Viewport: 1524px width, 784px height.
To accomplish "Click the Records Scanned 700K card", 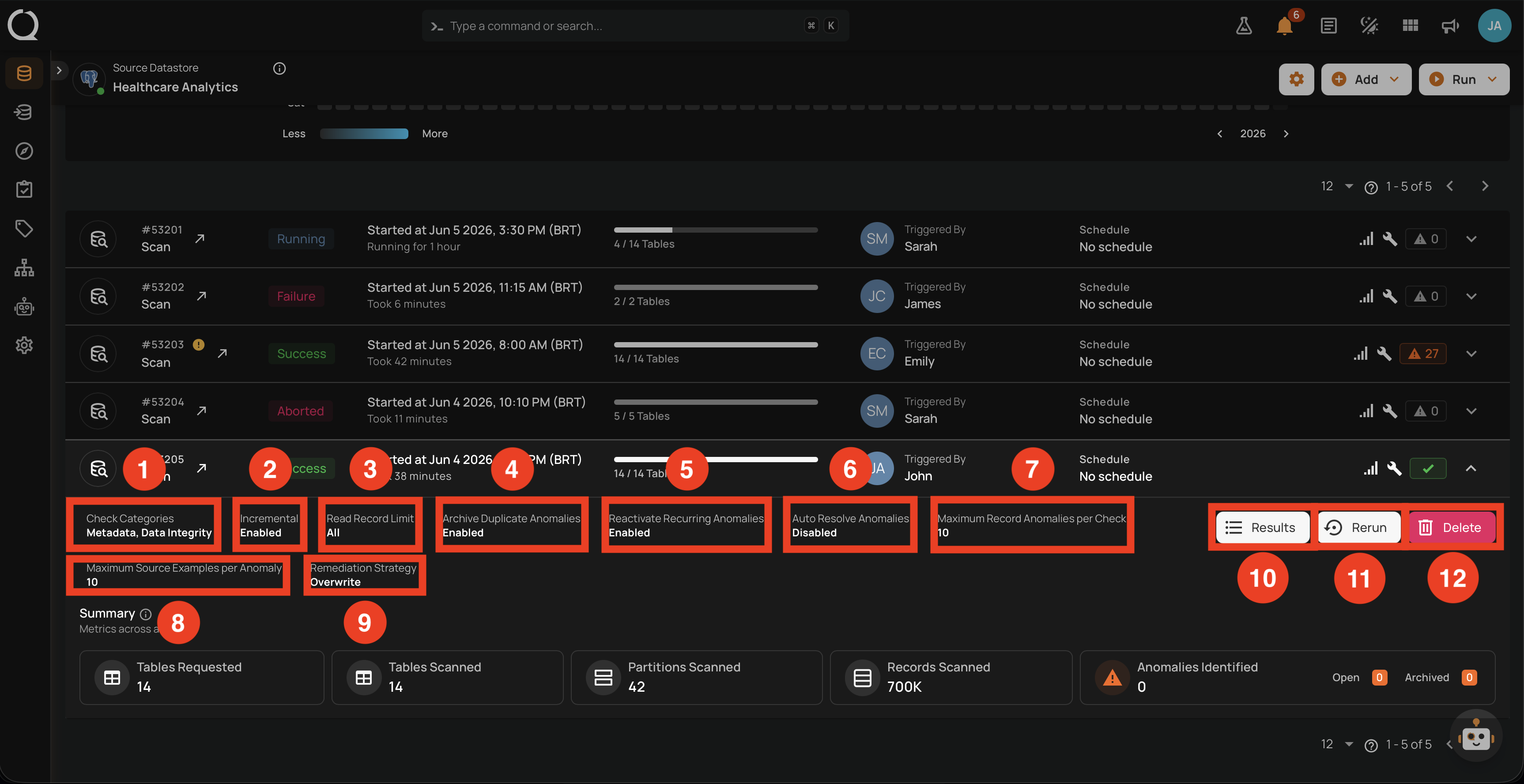I will pyautogui.click(x=951, y=678).
